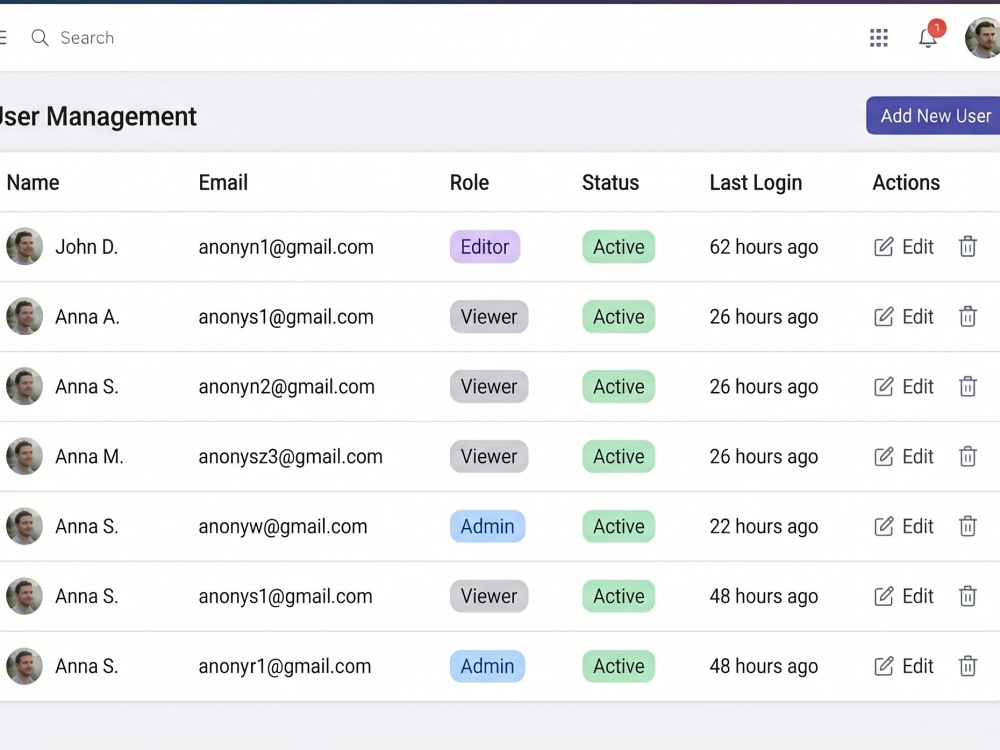Delete Anna M. using the trash icon
The width and height of the screenshot is (1000, 750).
pyautogui.click(x=967, y=456)
